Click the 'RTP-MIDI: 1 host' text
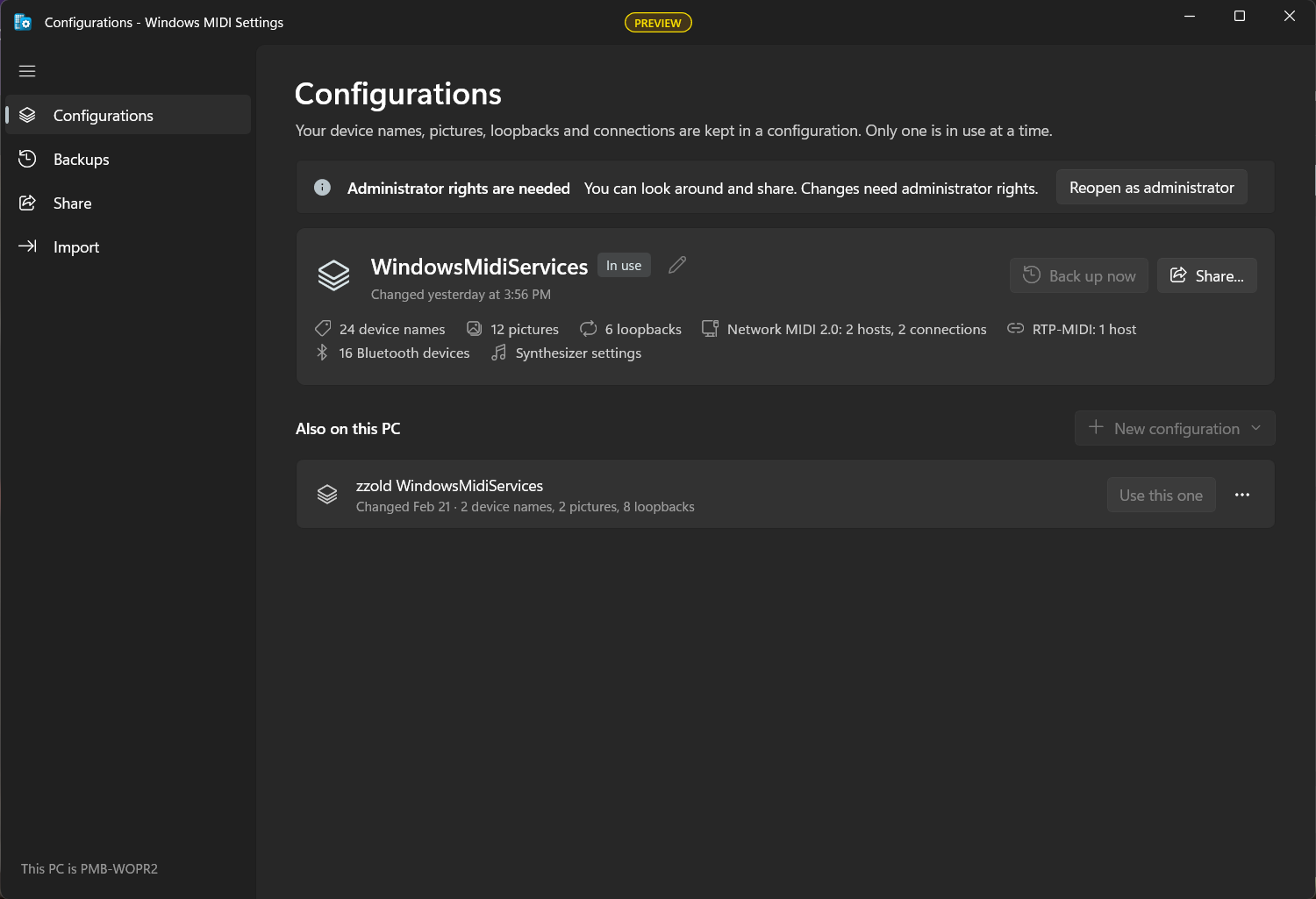 point(1084,329)
